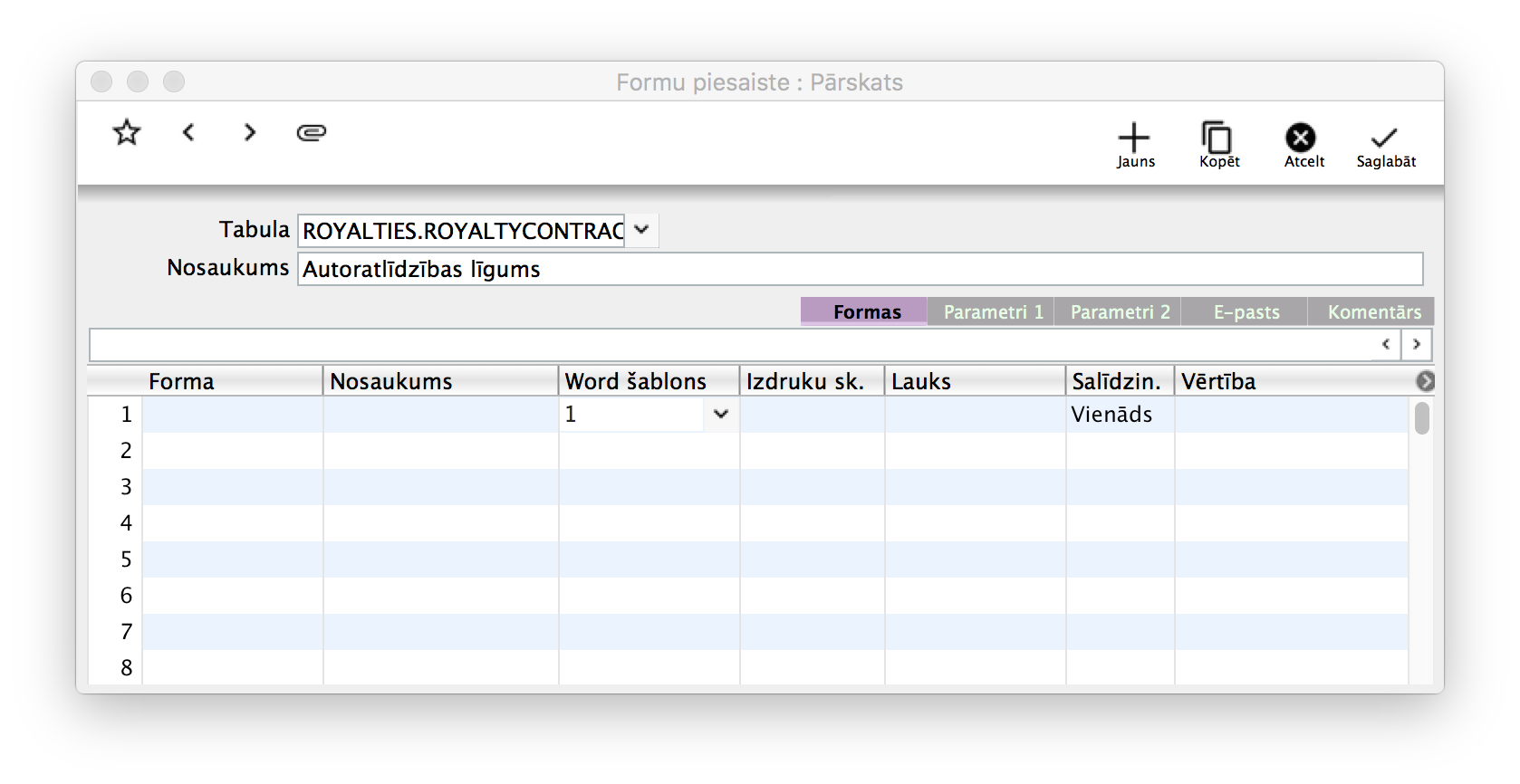
Task: Click round arrow icon at column header end
Action: [x=1425, y=382]
